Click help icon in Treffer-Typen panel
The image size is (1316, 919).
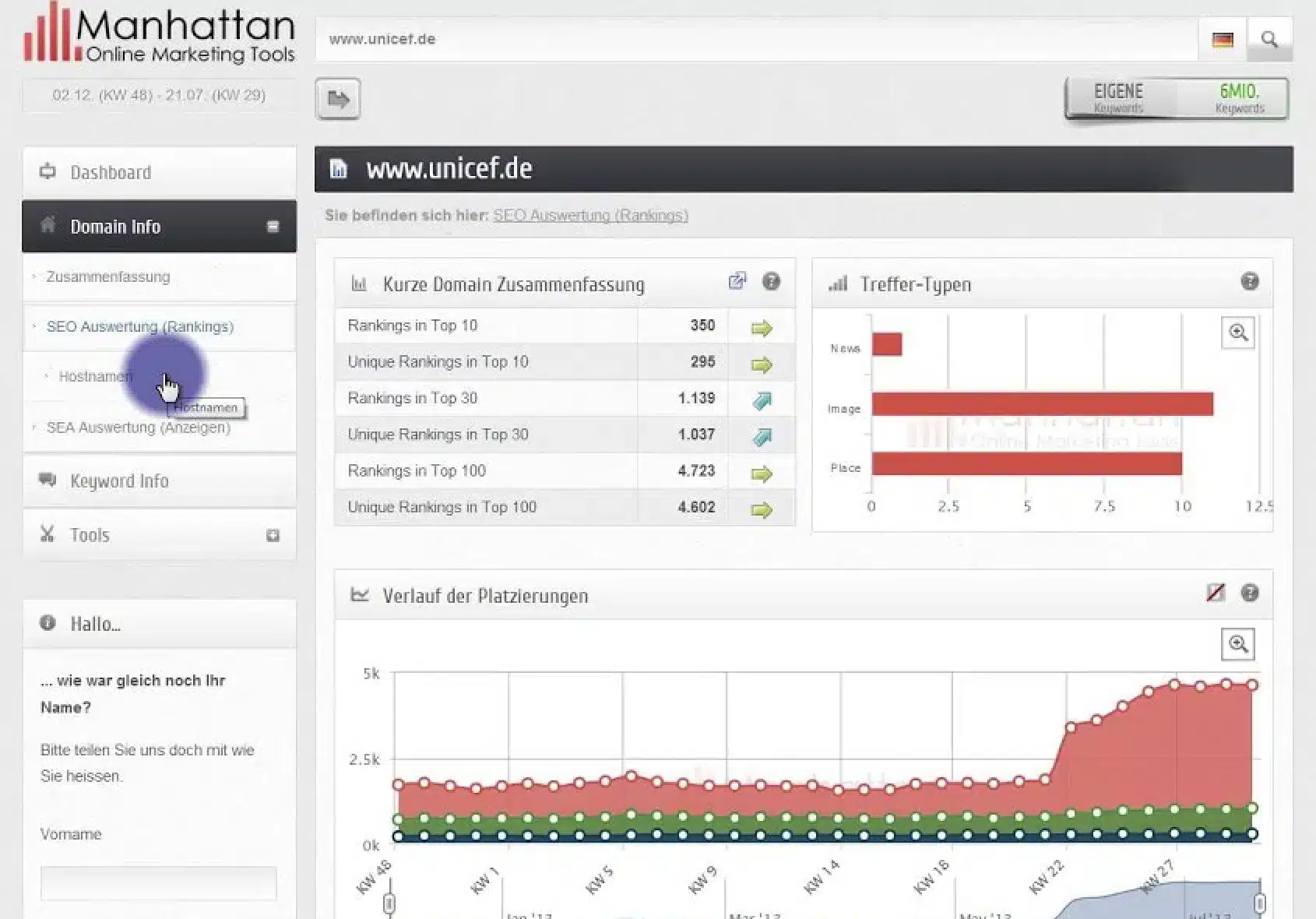[1249, 282]
